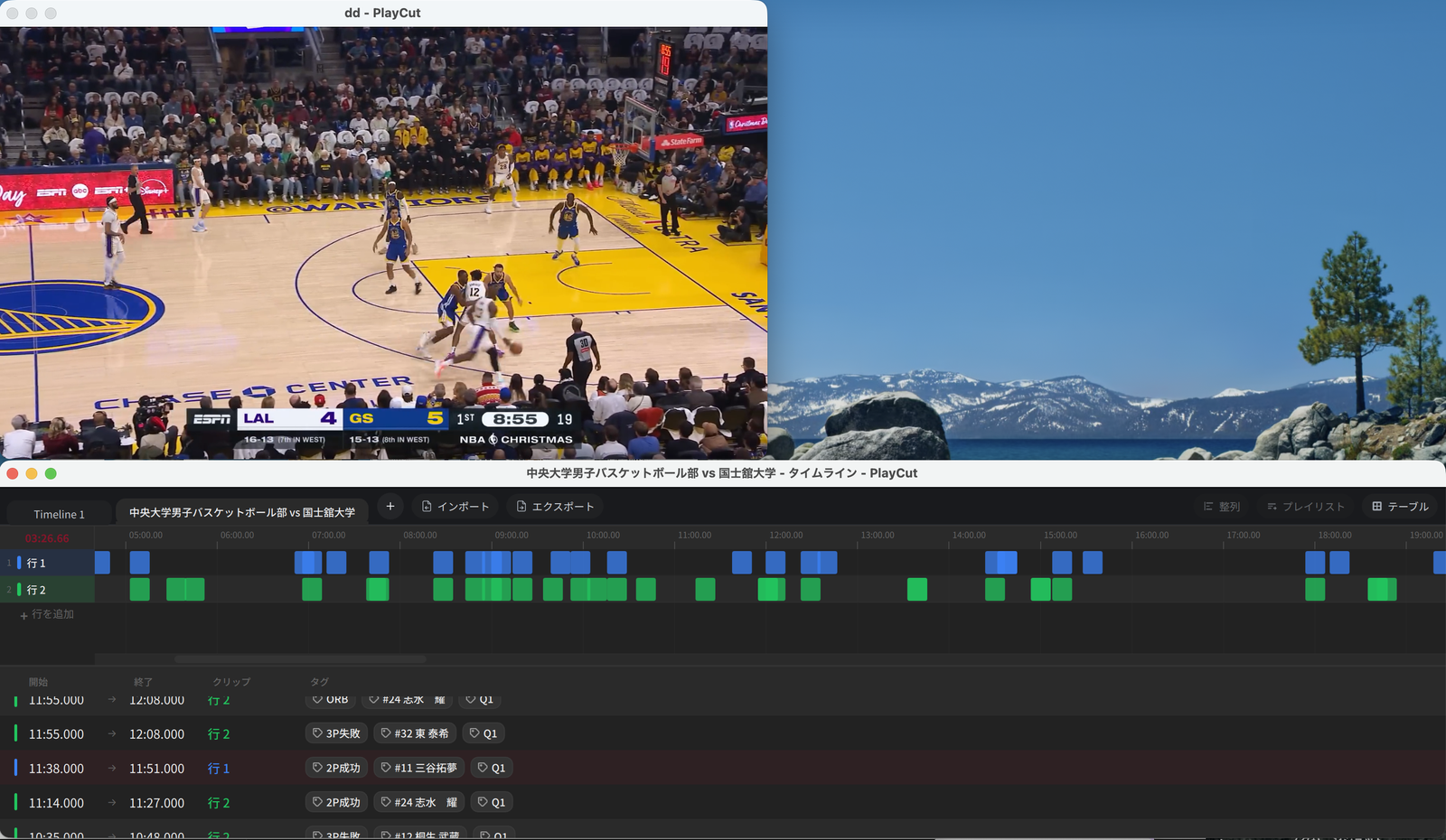Screen dimensions: 1446x840
Task: Select the row 2 green clip just after 11:00.00
Action: coord(706,590)
